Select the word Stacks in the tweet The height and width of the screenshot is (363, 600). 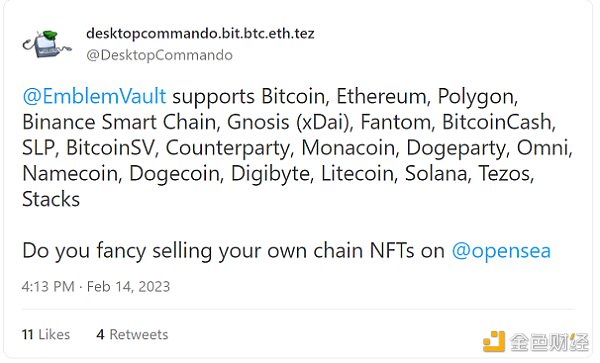point(51,199)
